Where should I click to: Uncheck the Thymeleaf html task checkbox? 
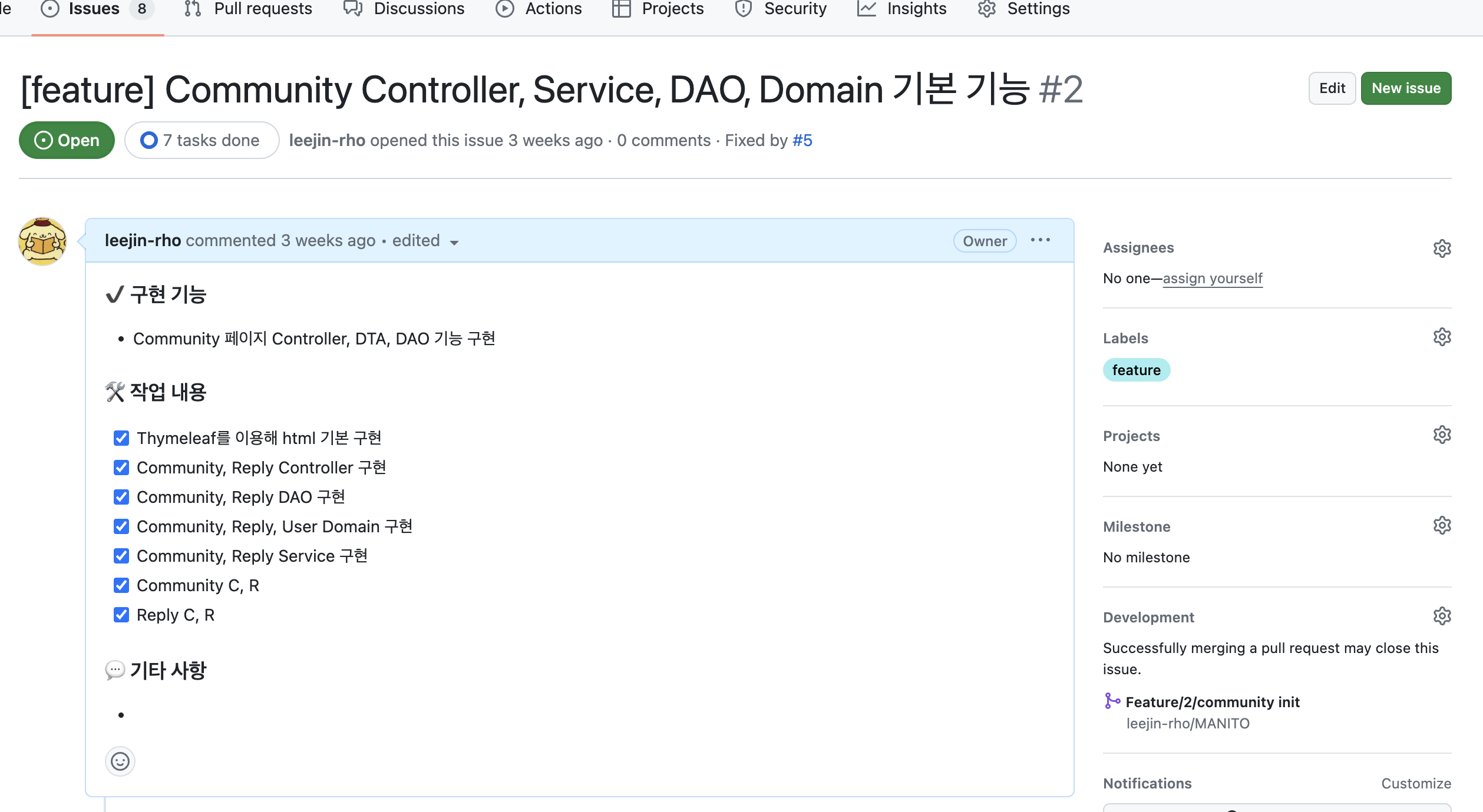click(x=121, y=438)
